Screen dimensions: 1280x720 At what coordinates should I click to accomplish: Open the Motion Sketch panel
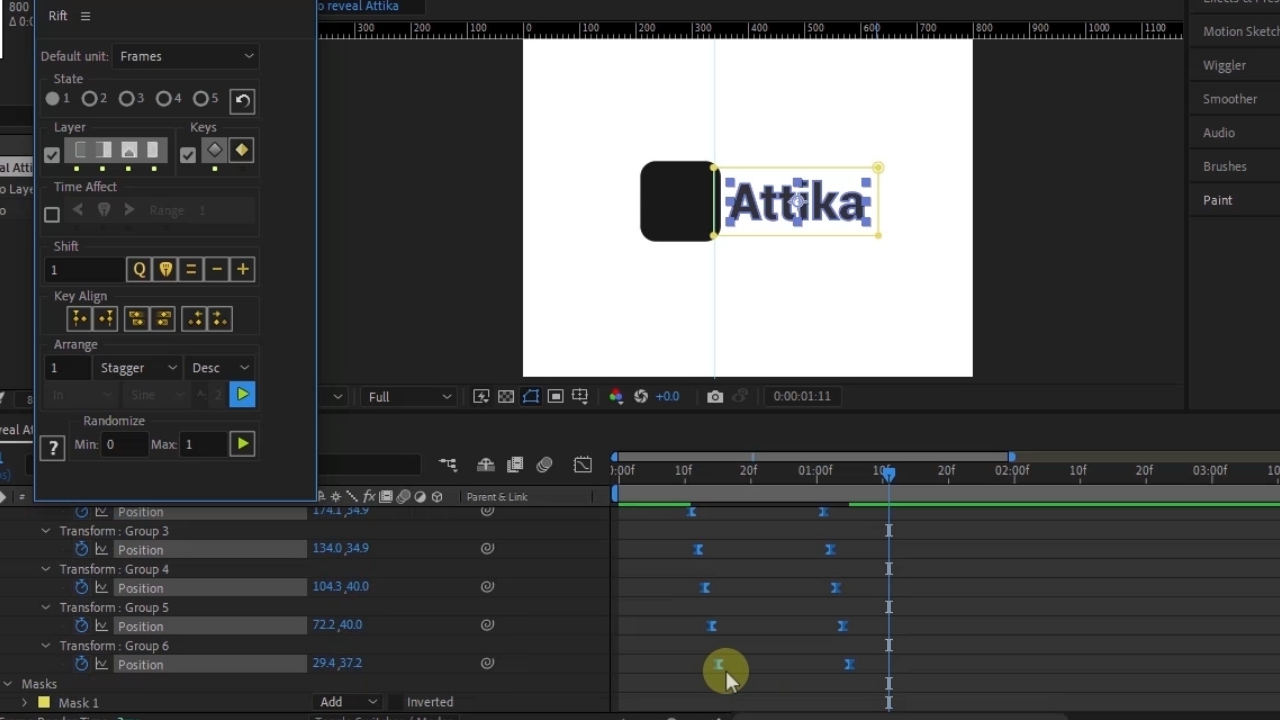[1241, 31]
